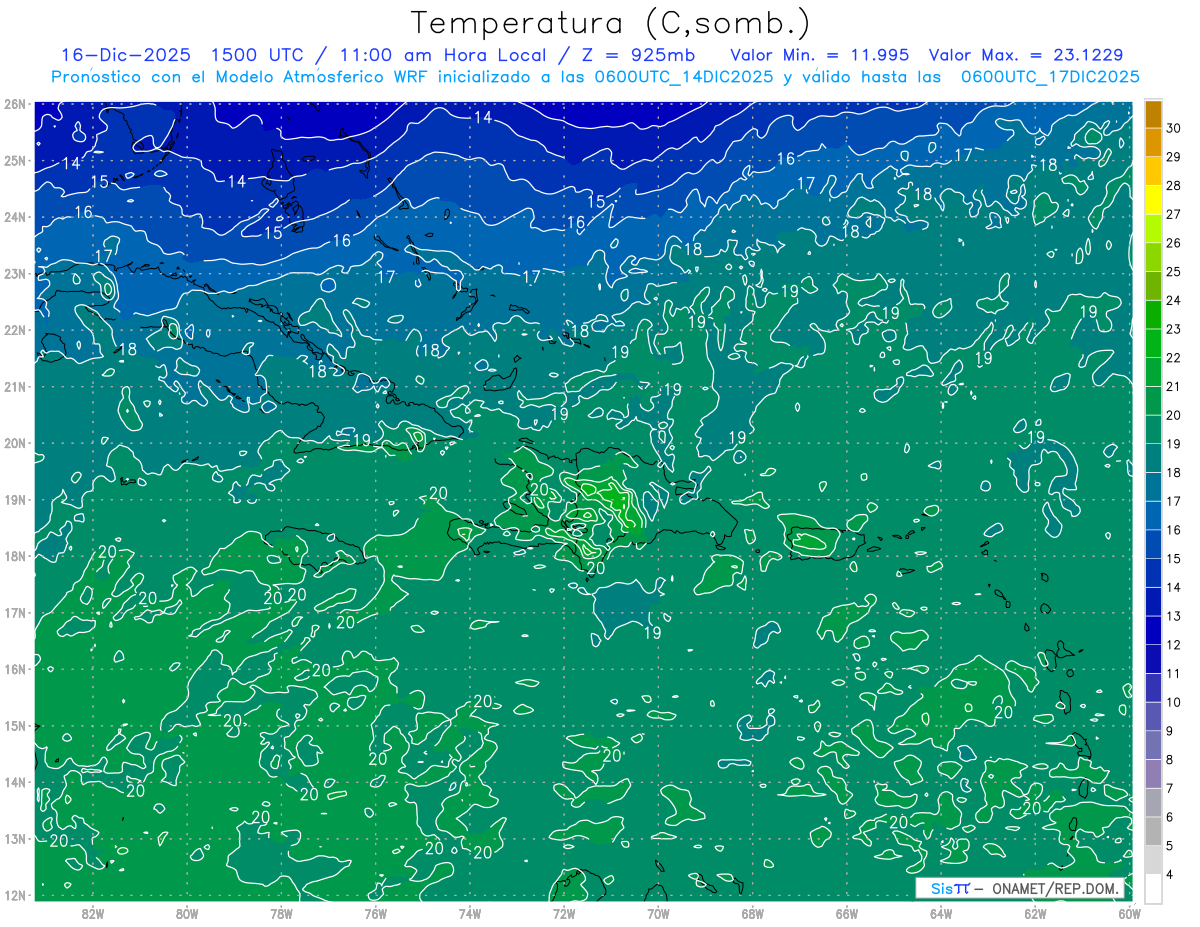The image size is (1200, 927).
Task: Click legend value '23' on the color bar
Action: click(x=1173, y=329)
